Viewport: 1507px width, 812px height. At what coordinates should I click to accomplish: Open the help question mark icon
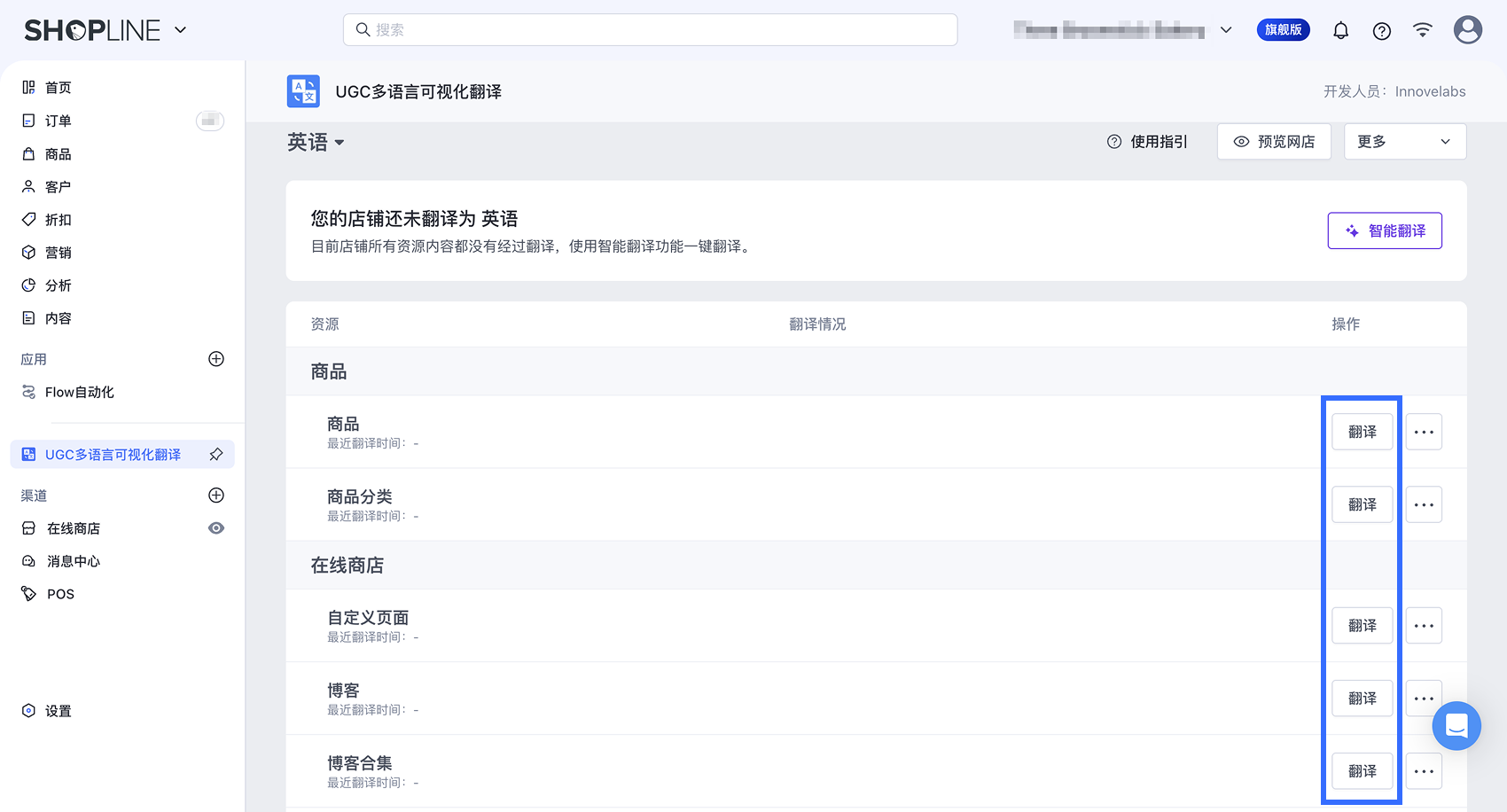click(1381, 31)
